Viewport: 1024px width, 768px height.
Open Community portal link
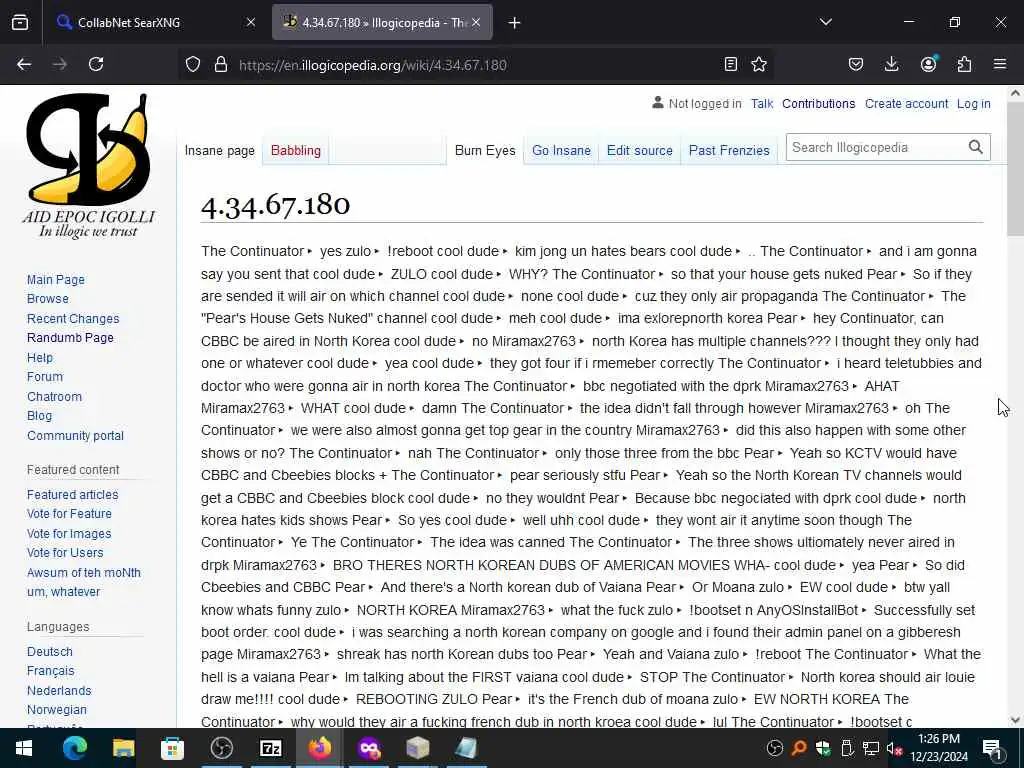[75, 436]
